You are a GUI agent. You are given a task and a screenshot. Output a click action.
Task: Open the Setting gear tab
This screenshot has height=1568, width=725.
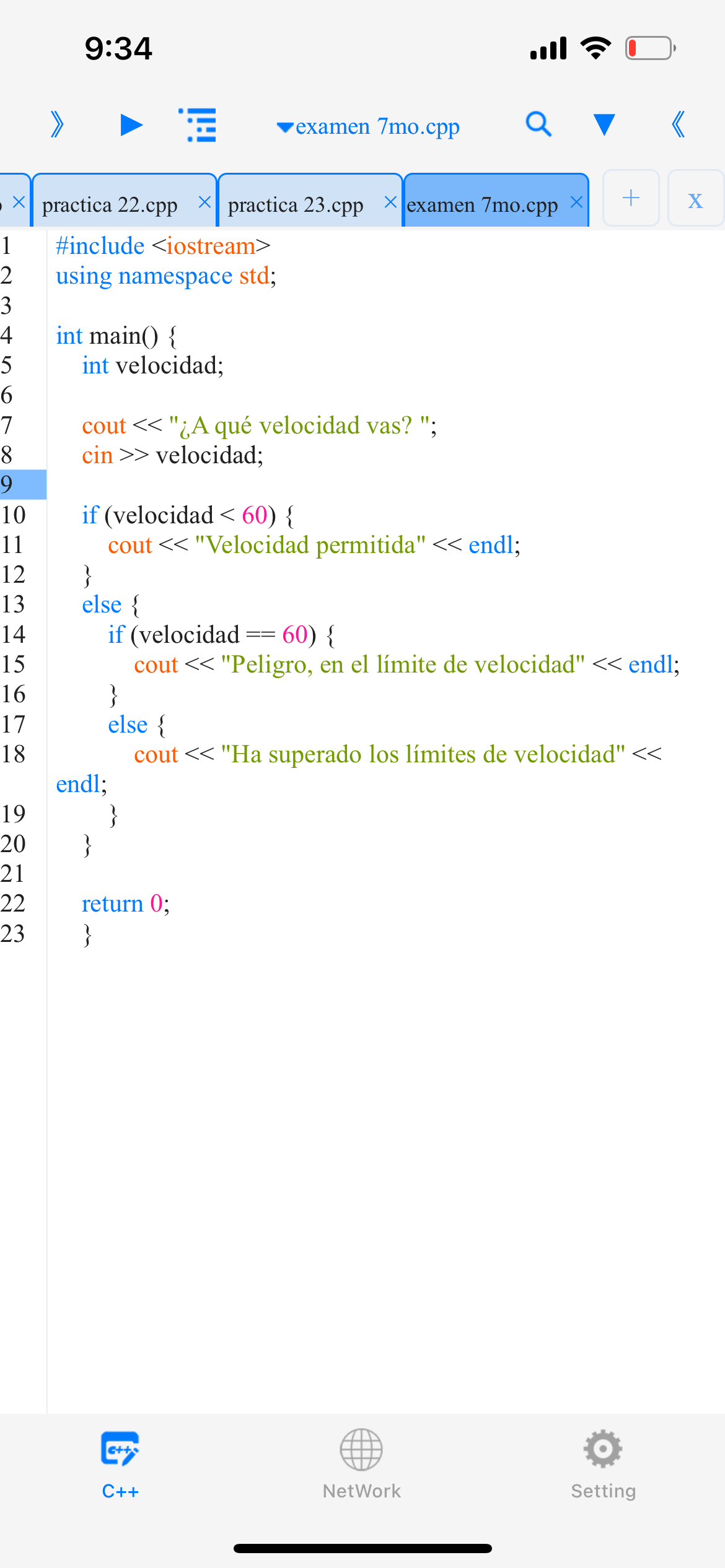603,1464
